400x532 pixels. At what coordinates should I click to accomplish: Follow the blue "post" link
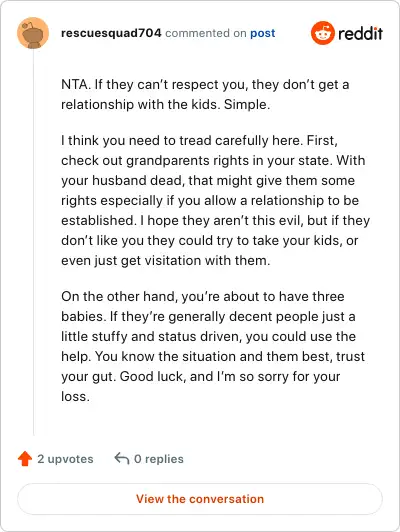click(x=263, y=33)
